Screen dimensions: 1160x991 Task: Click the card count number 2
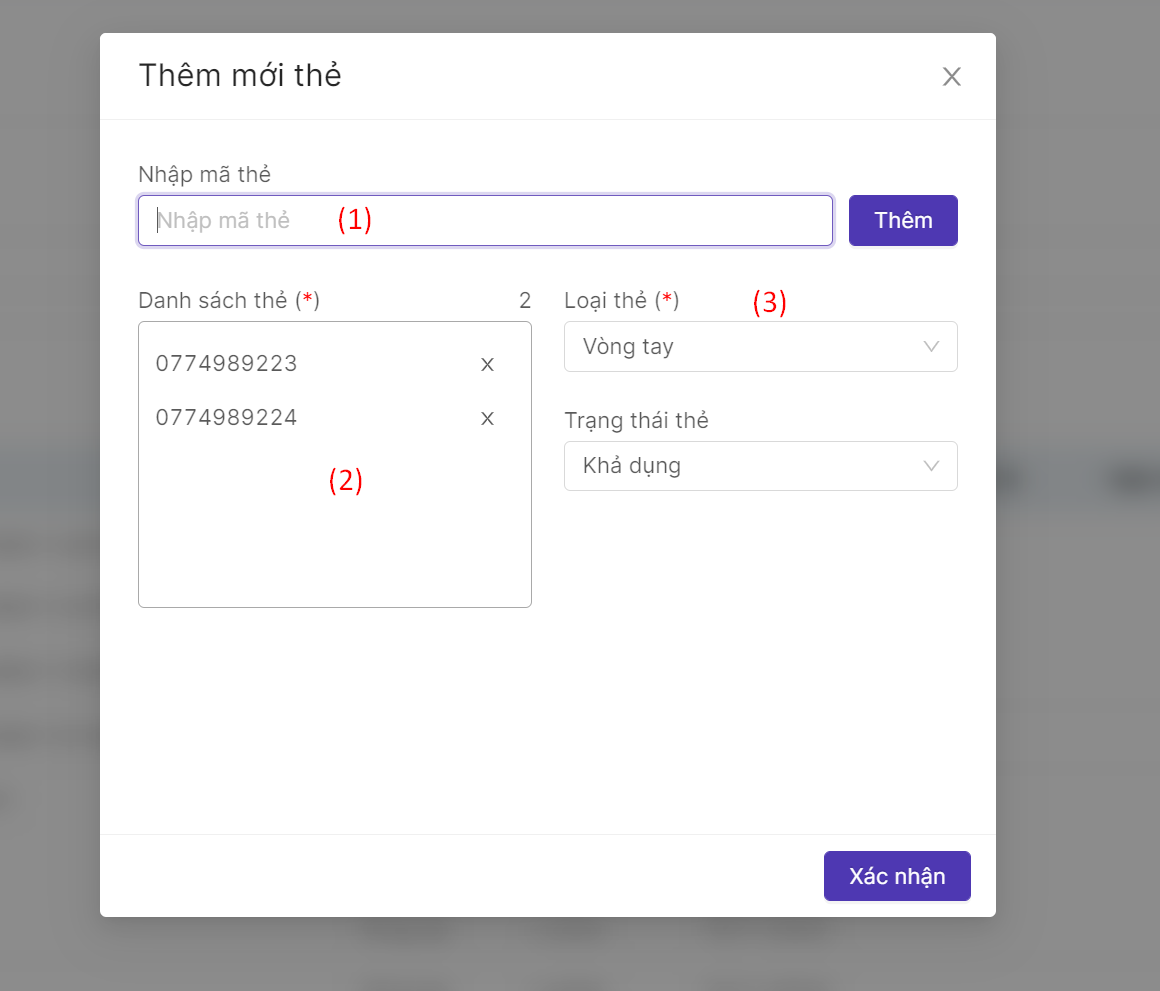(525, 300)
